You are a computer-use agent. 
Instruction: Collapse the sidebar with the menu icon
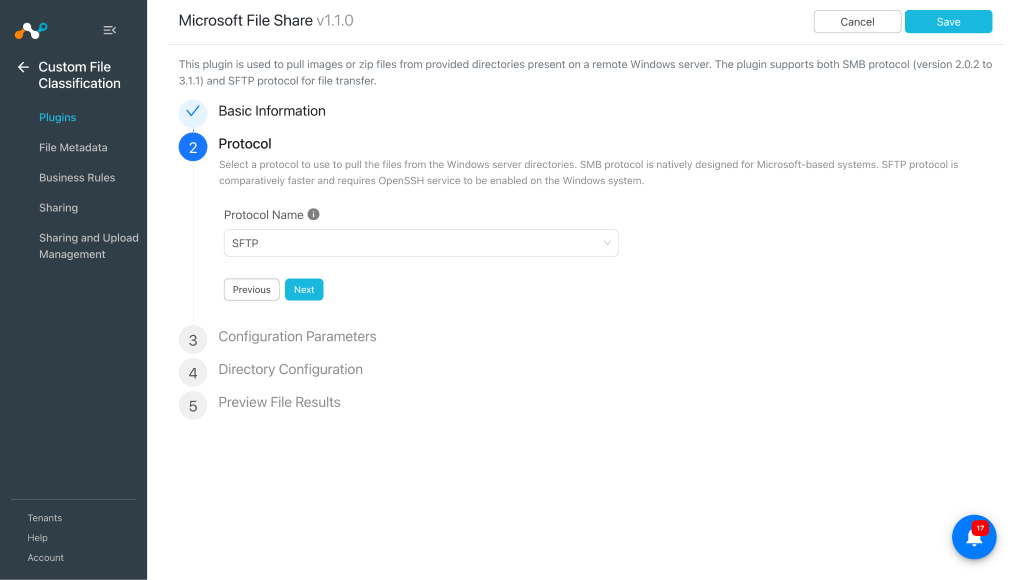click(x=110, y=30)
